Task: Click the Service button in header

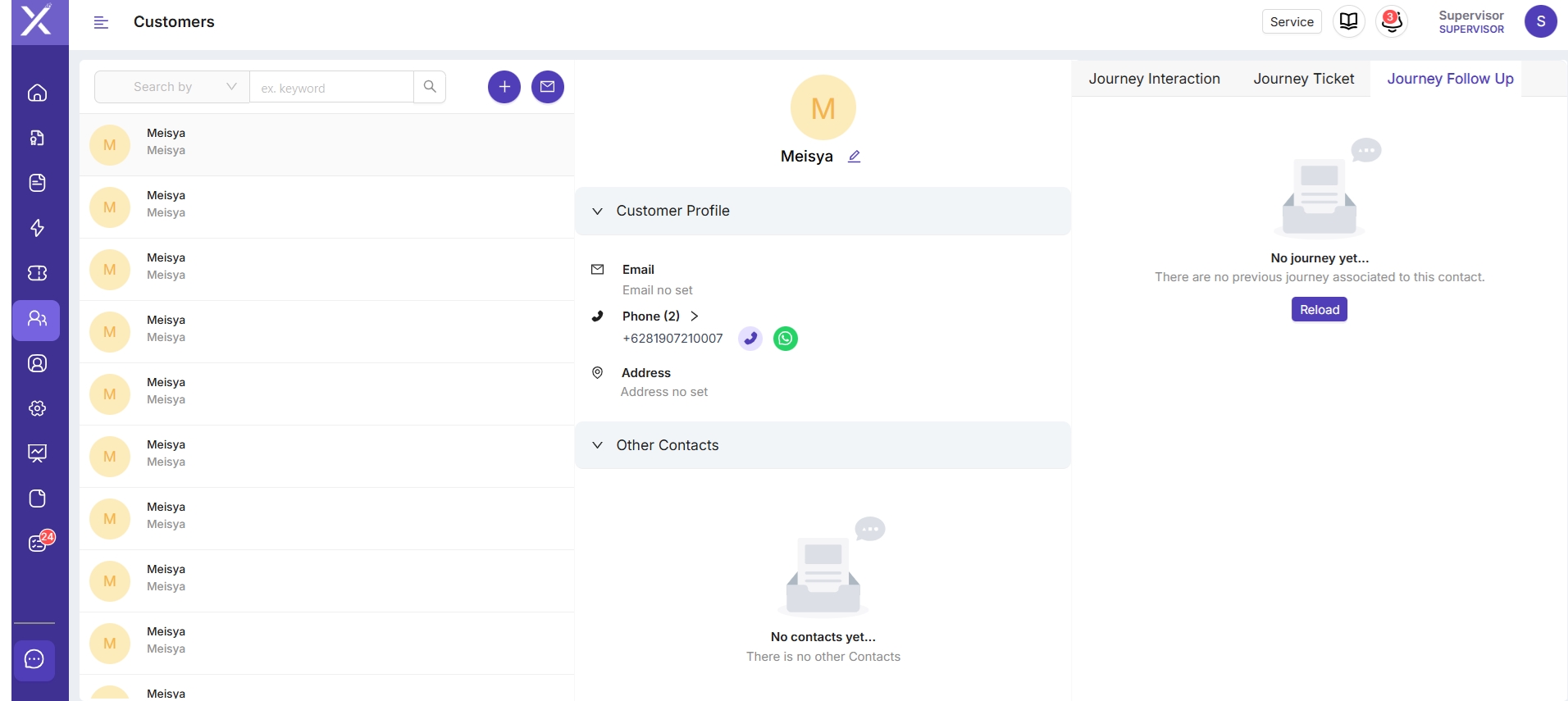Action: [1291, 22]
